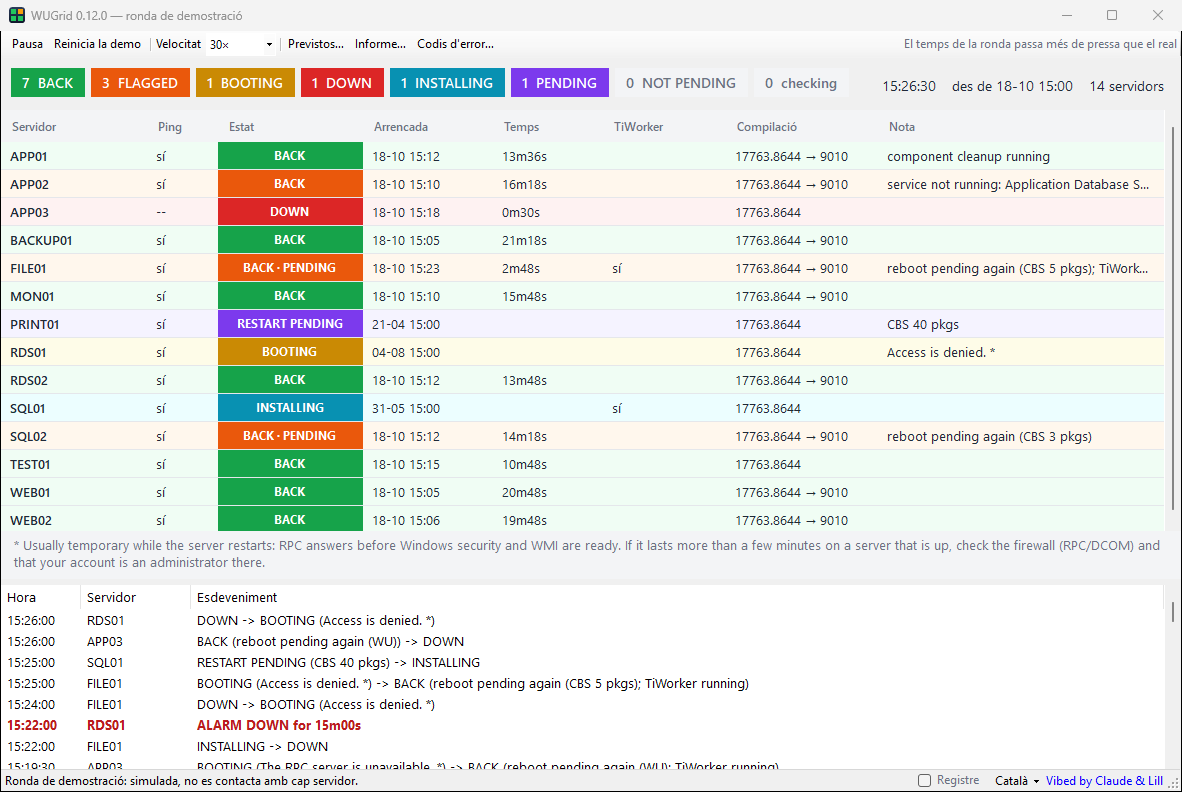1182x792 pixels.
Task: Filter by the red 1 DOWN badge
Action: coord(342,83)
